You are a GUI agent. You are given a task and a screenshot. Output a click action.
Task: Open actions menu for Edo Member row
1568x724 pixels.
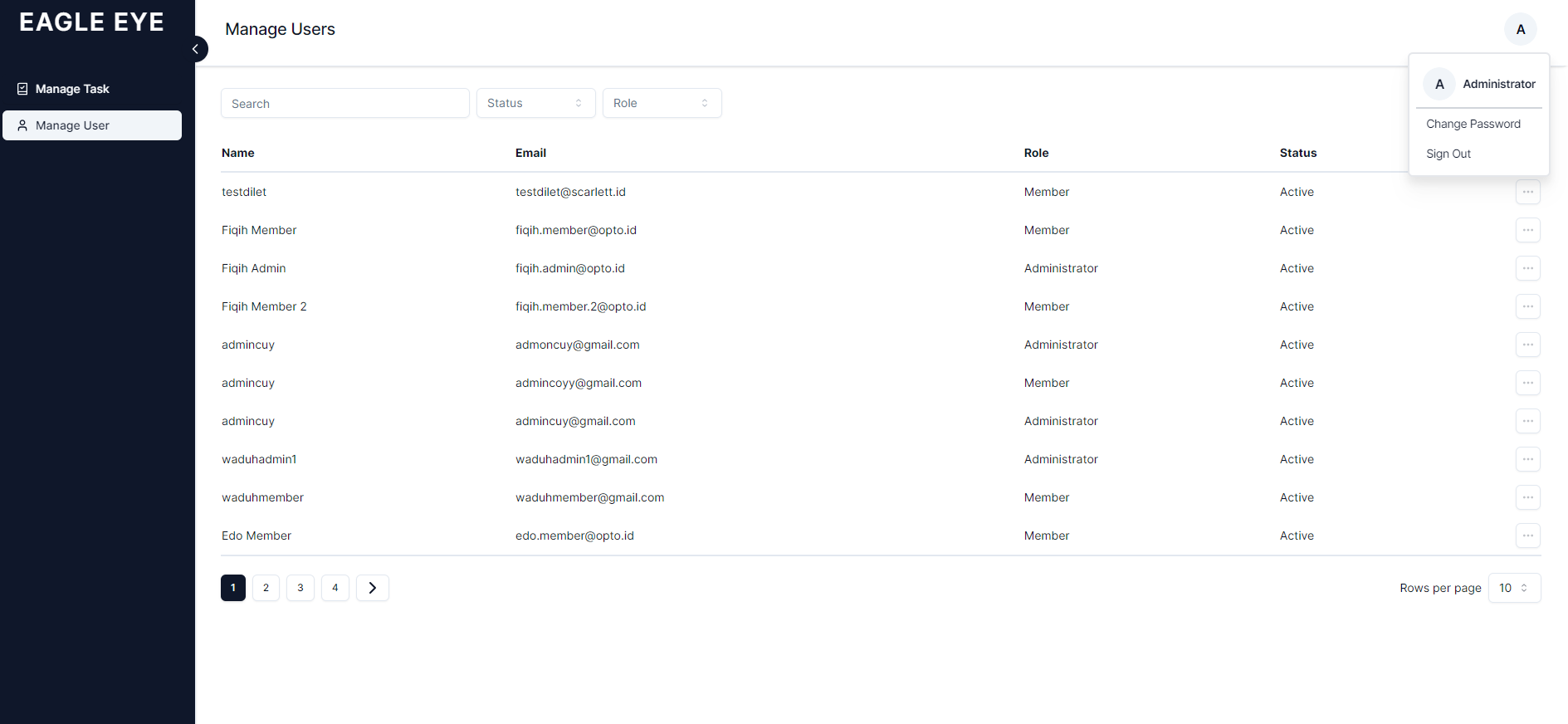[x=1527, y=536]
